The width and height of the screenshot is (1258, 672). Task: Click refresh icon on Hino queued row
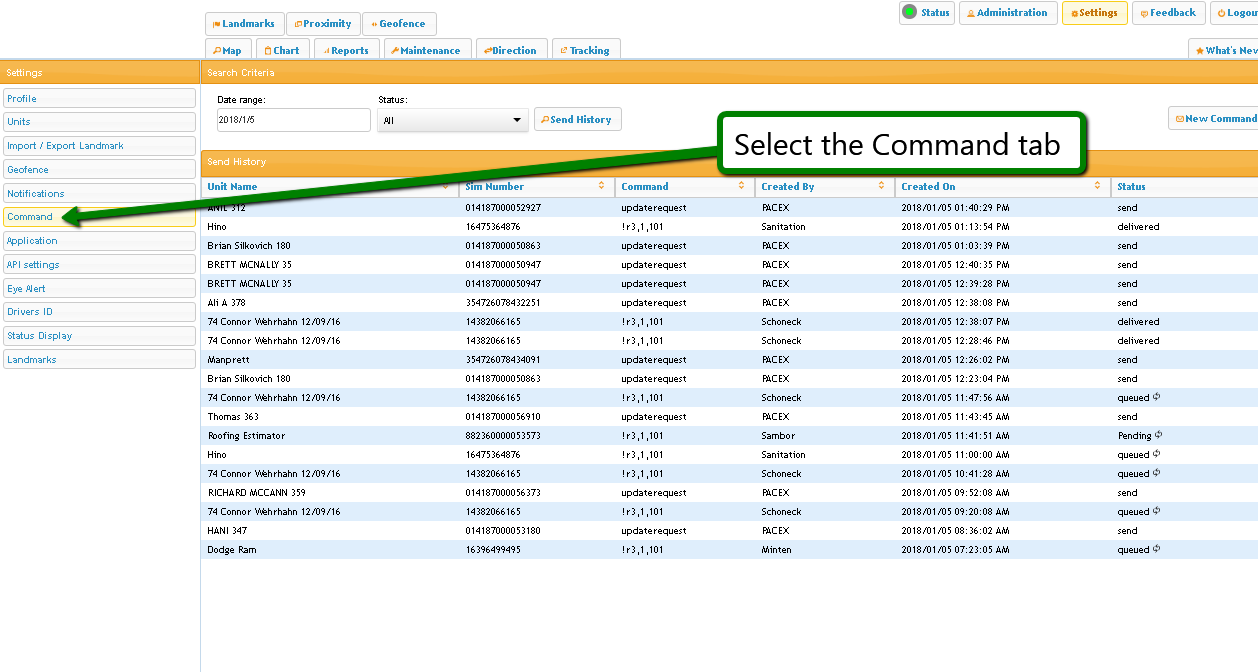point(1157,454)
